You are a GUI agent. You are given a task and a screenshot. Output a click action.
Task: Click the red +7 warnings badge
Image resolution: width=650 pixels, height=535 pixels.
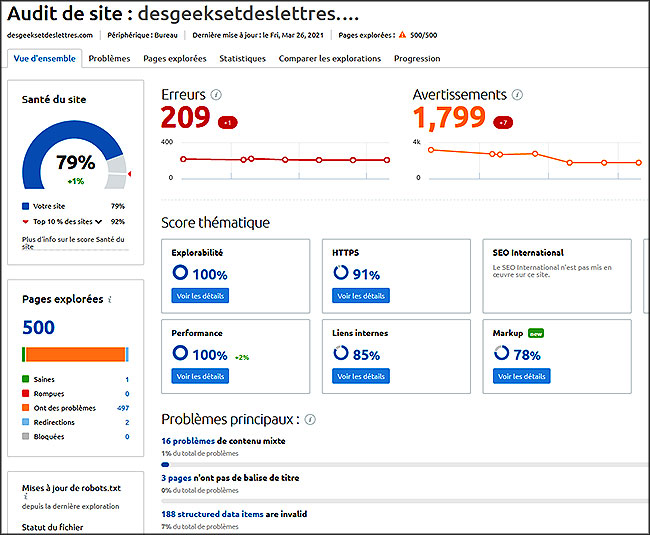[x=503, y=123]
